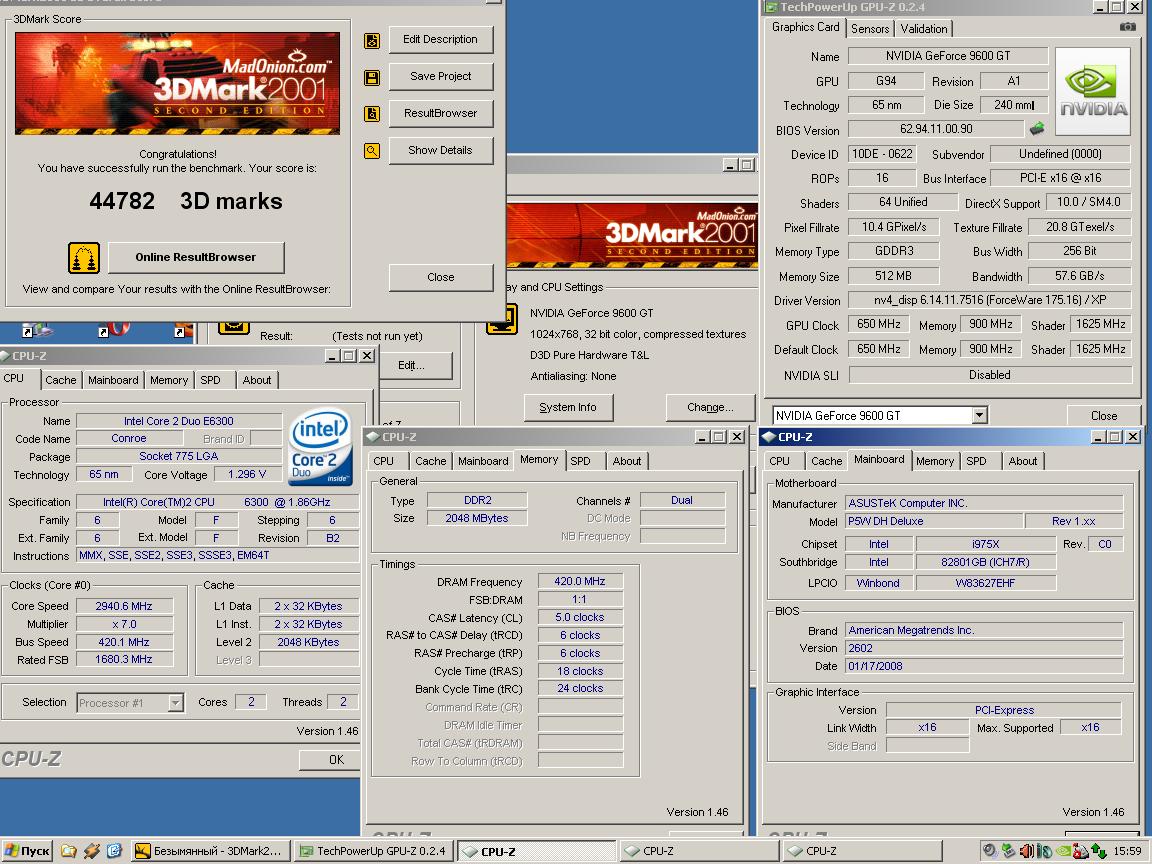
Task: Click the Core Speed value '2940.6 MHz'
Action: tap(123, 606)
